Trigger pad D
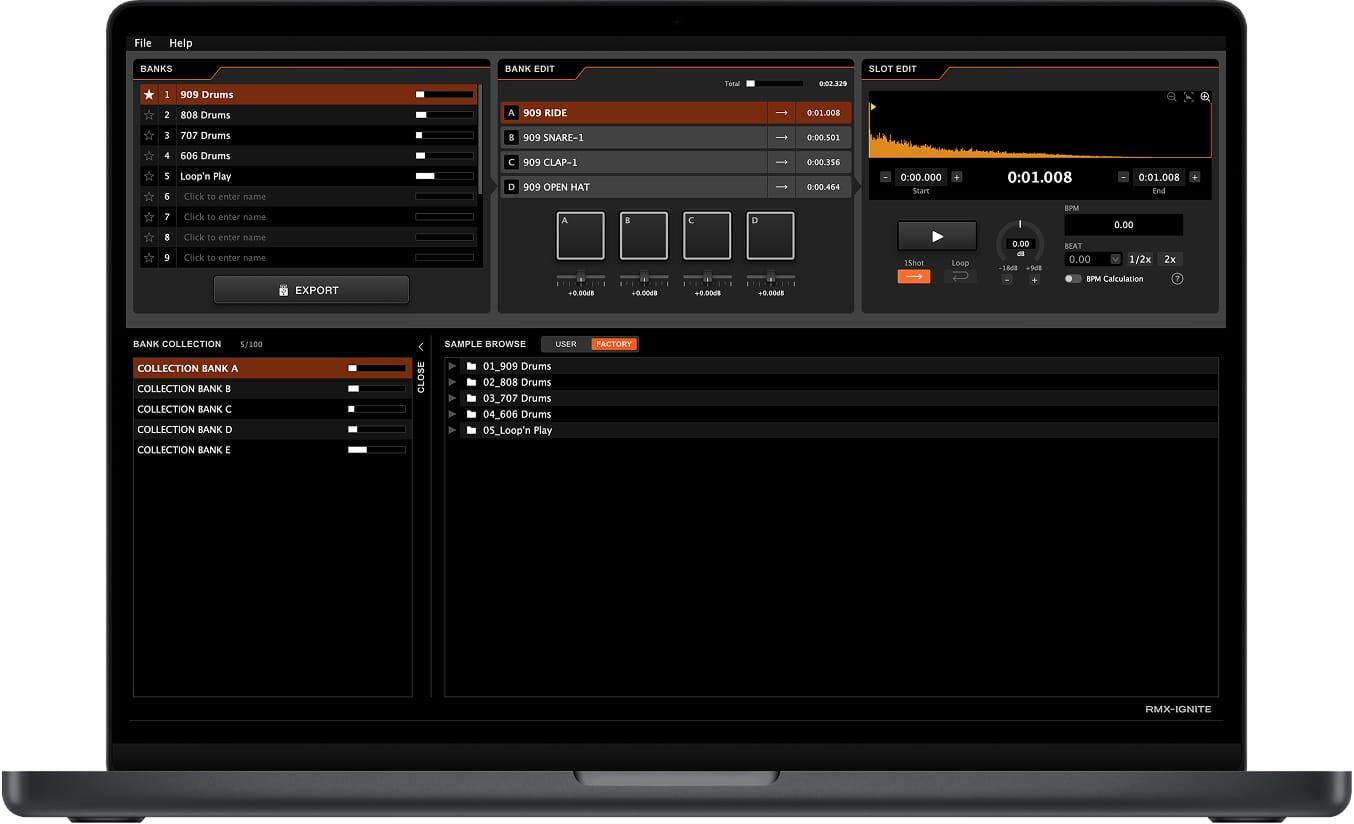The width and height of the screenshot is (1354, 824). click(x=770, y=236)
